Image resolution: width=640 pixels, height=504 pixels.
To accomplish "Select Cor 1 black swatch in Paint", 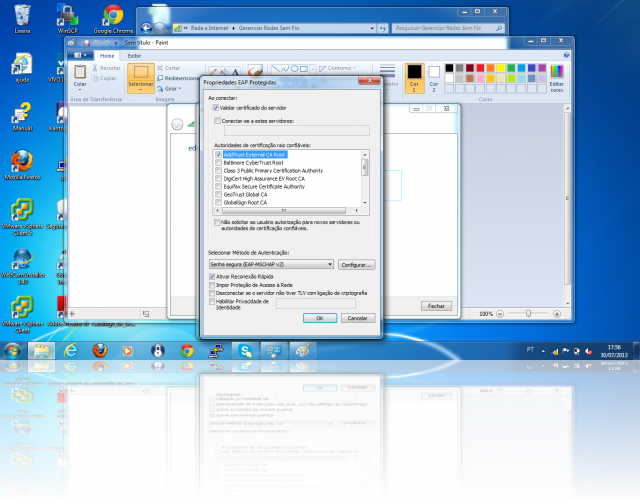I will pyautogui.click(x=414, y=78).
